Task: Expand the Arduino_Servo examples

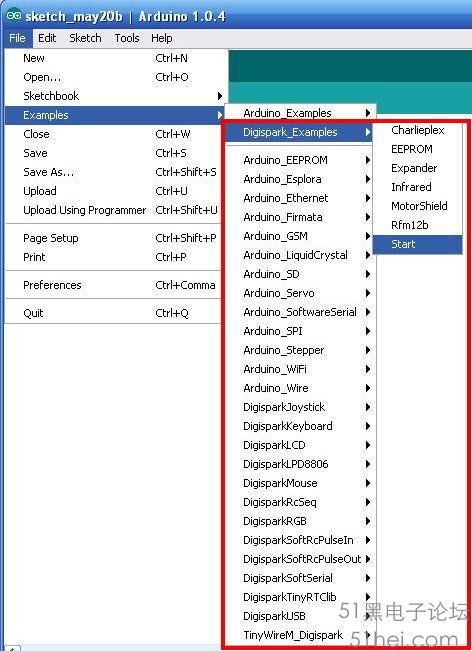Action: point(300,293)
